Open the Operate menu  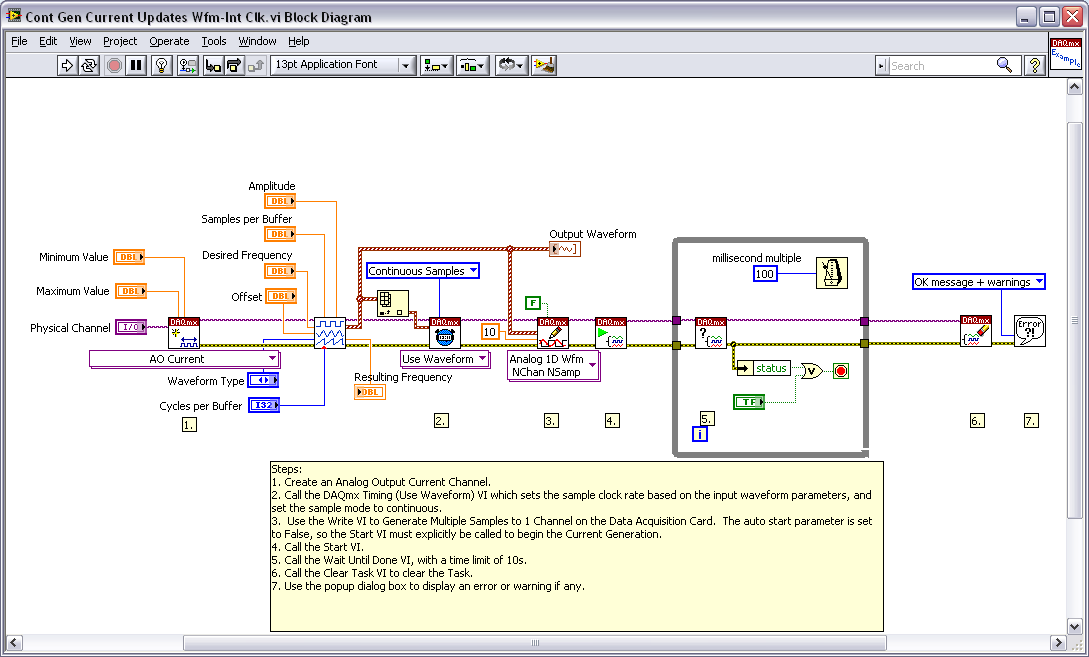click(x=169, y=41)
